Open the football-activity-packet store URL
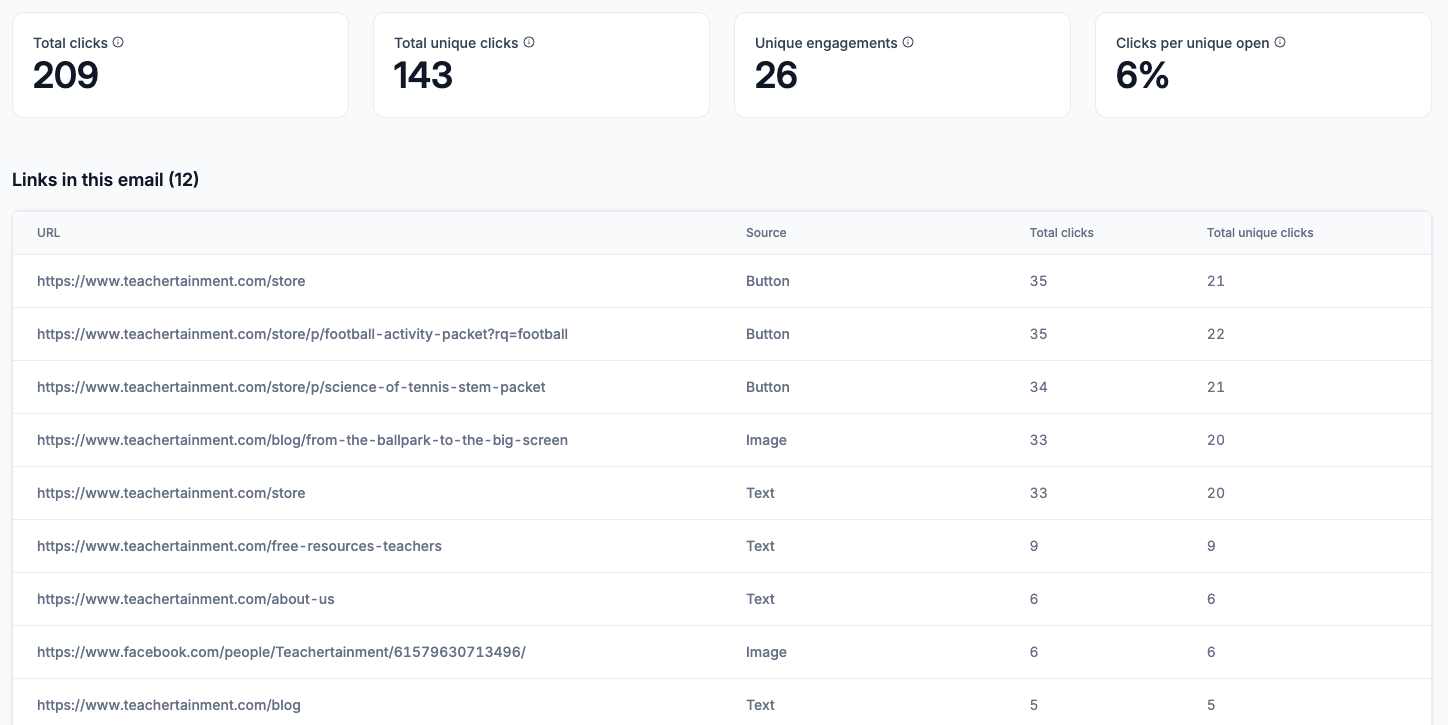Image resolution: width=1448 pixels, height=725 pixels. pyautogui.click(x=302, y=334)
